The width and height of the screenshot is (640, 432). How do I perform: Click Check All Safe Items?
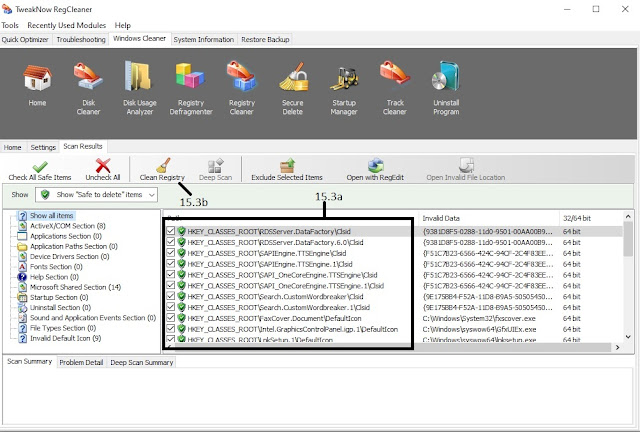pos(40,169)
